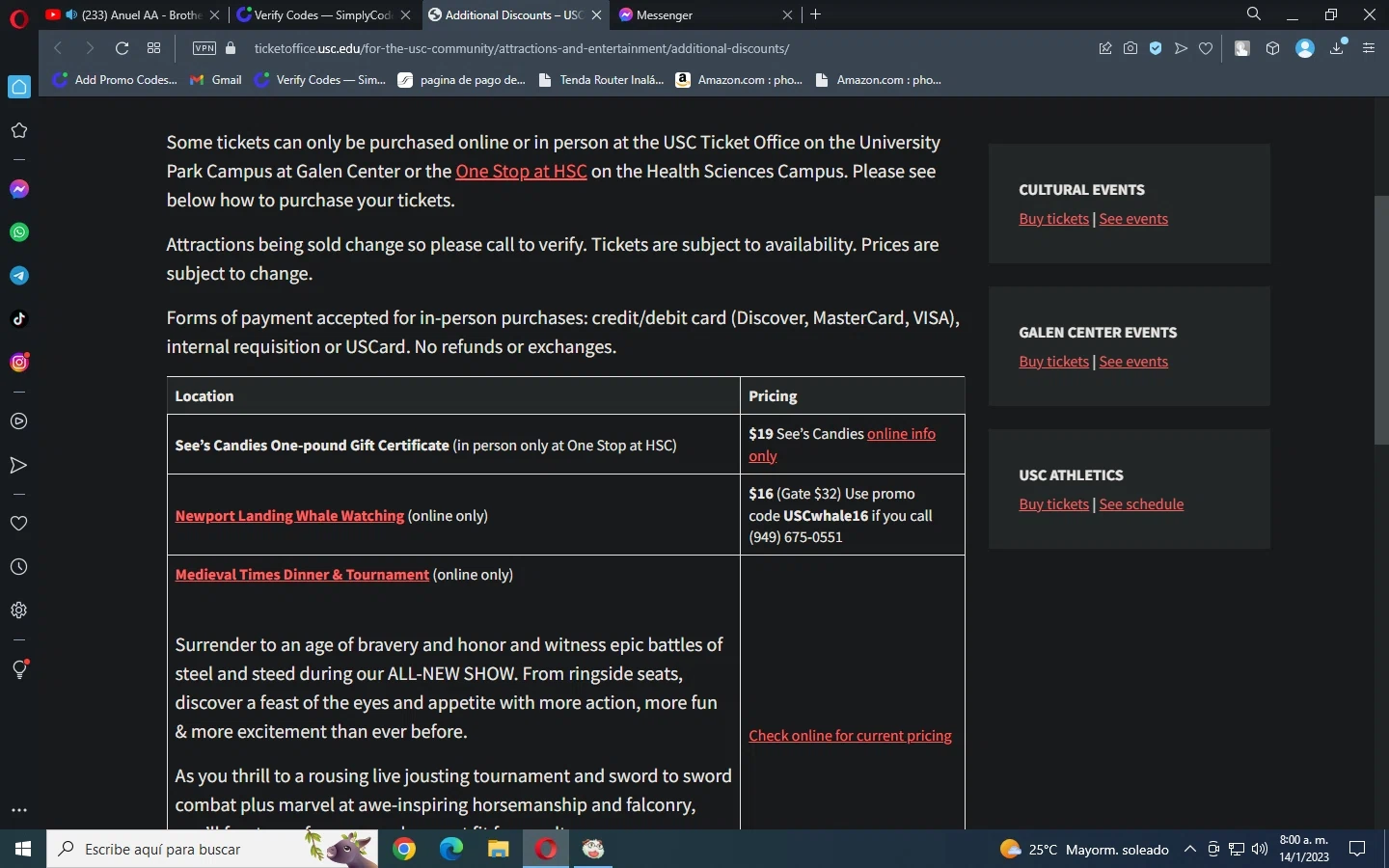Open the sidebar home Speed Dial icon
1389x868 pixels.
(19, 87)
